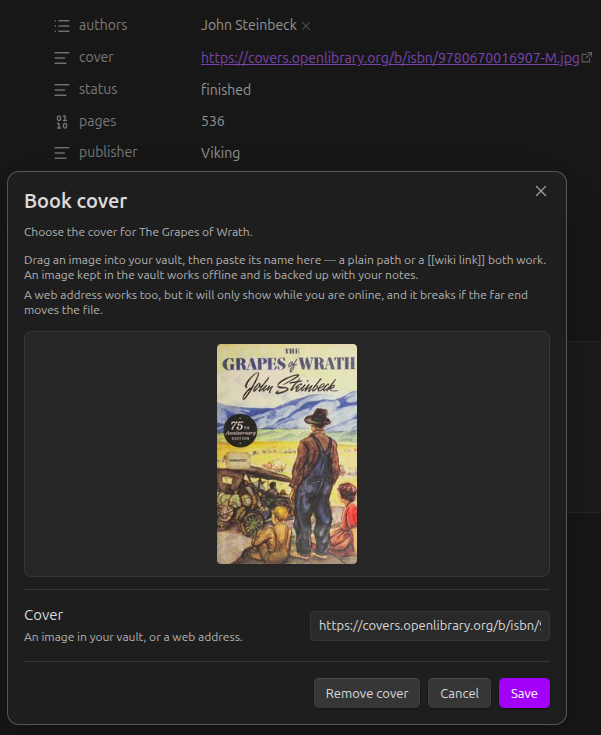The image size is (601, 735).
Task: Save the book cover selection
Action: tap(524, 693)
